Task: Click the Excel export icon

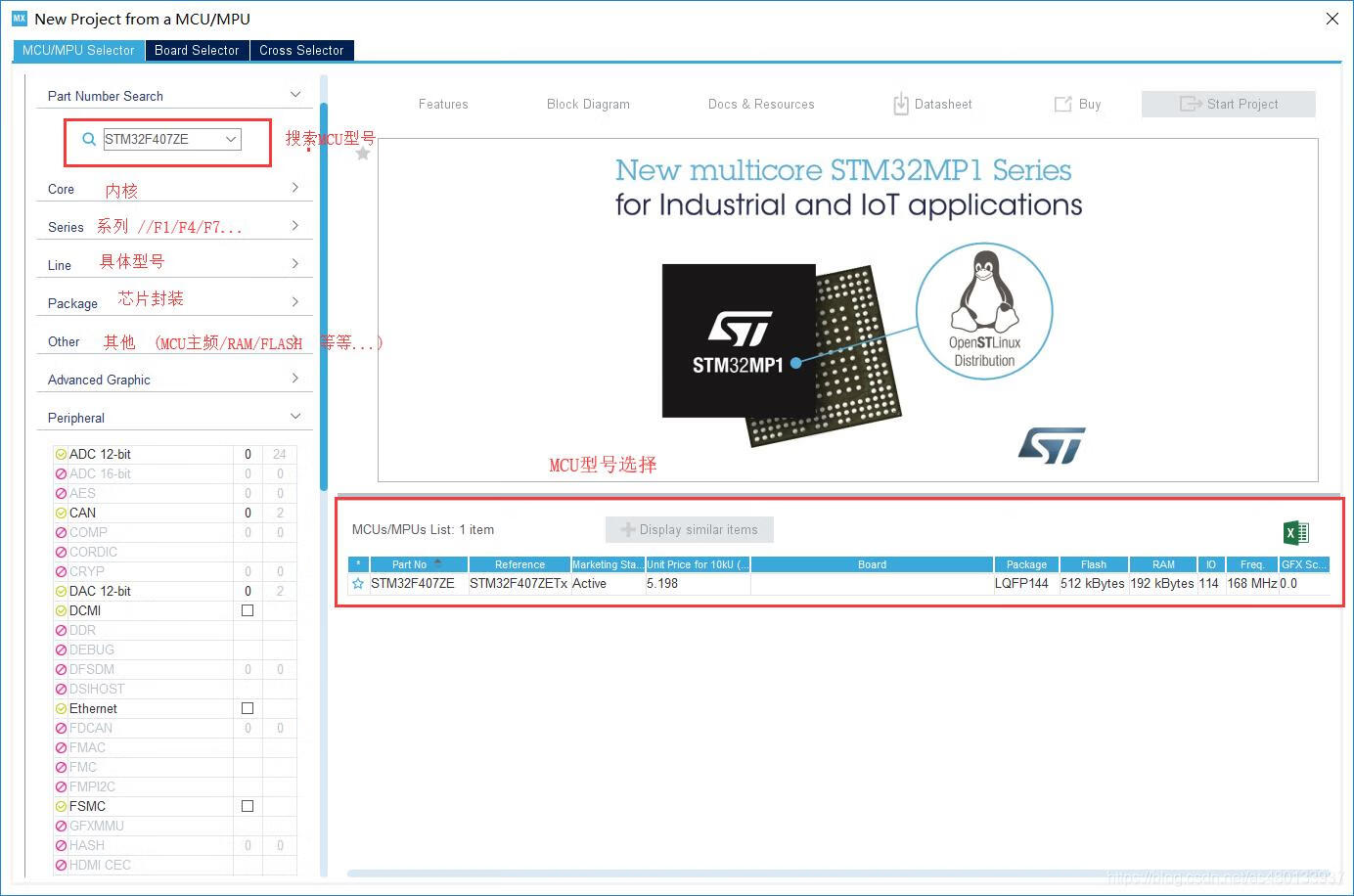Action: (x=1295, y=532)
